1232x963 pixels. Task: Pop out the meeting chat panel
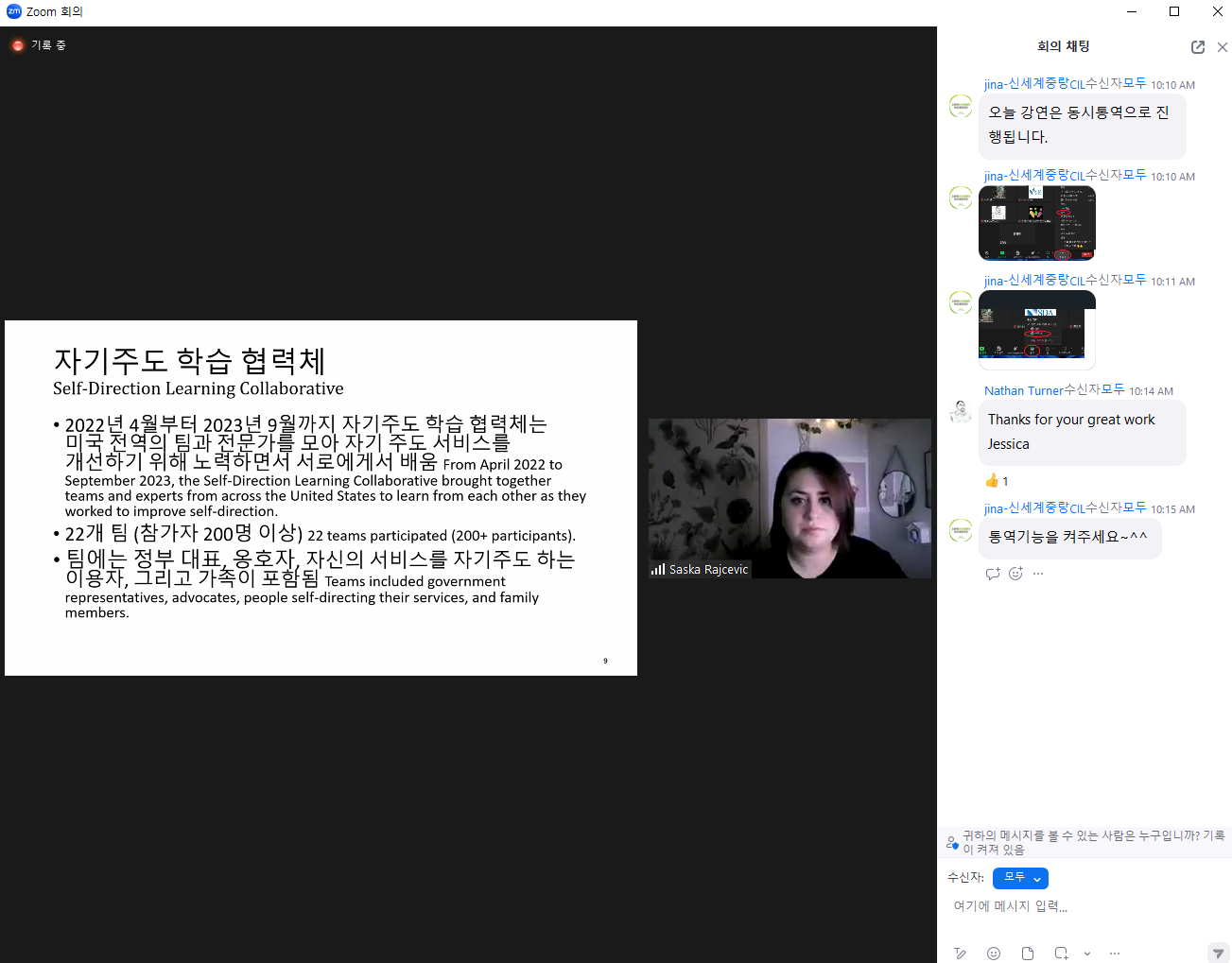pos(1197,47)
